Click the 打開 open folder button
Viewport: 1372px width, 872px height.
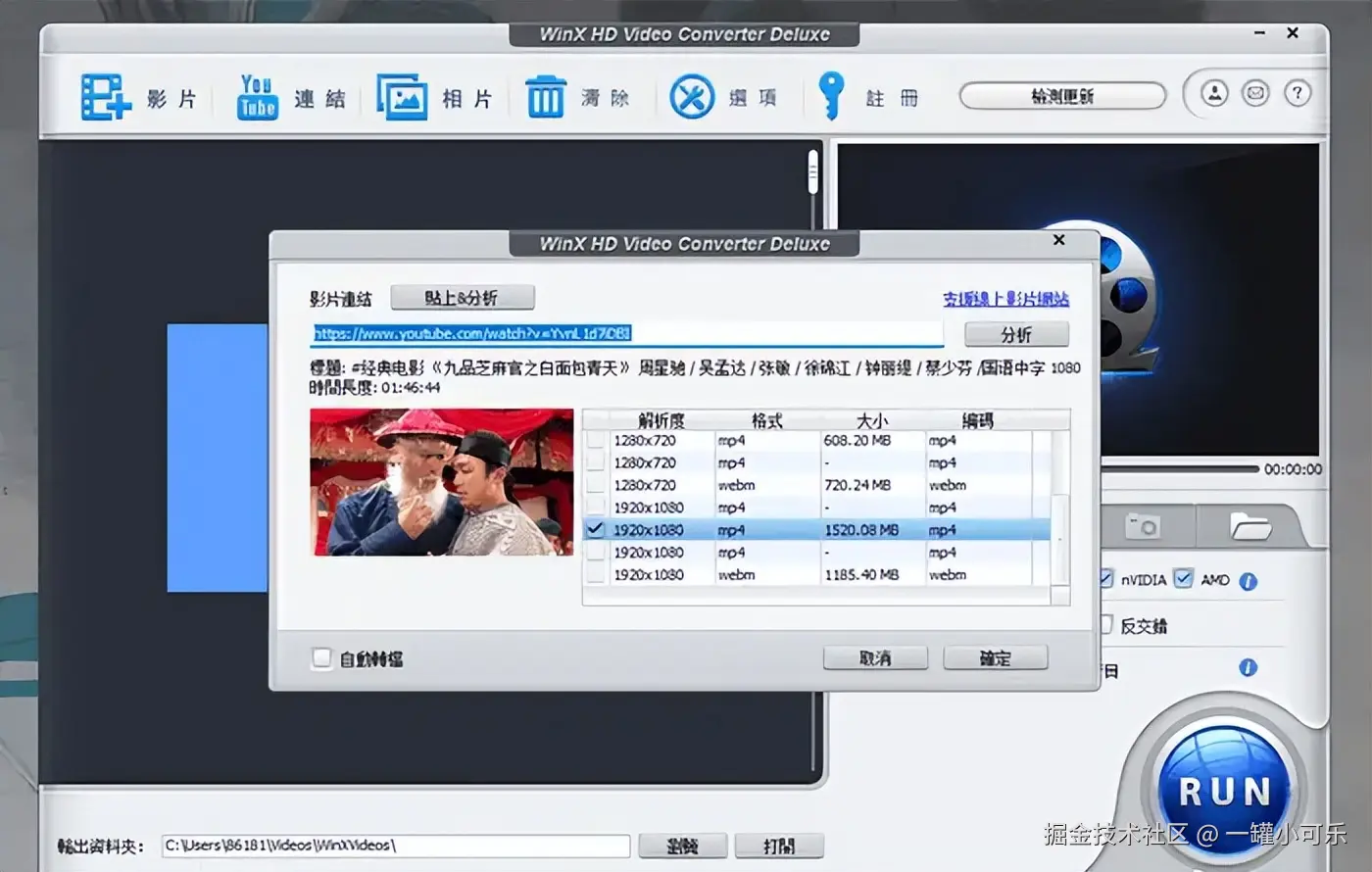tap(779, 846)
